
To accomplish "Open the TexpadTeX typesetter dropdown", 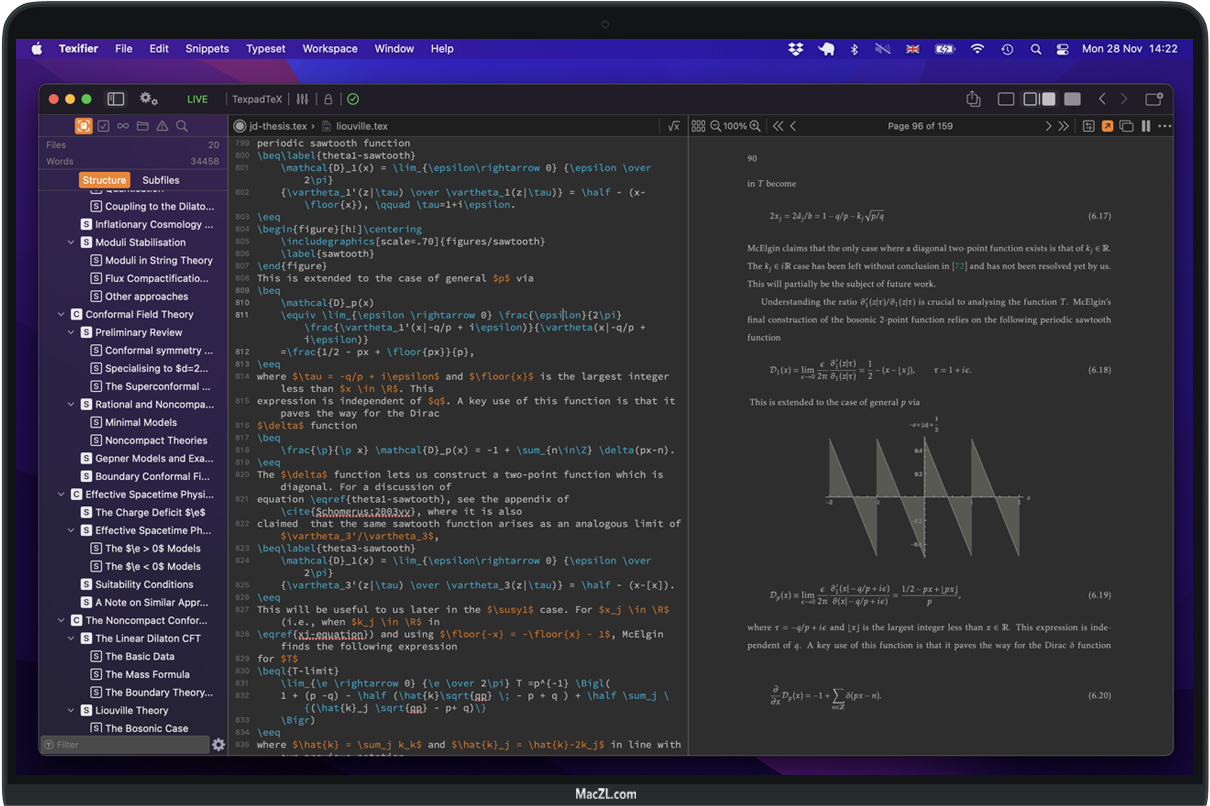I will point(257,99).
